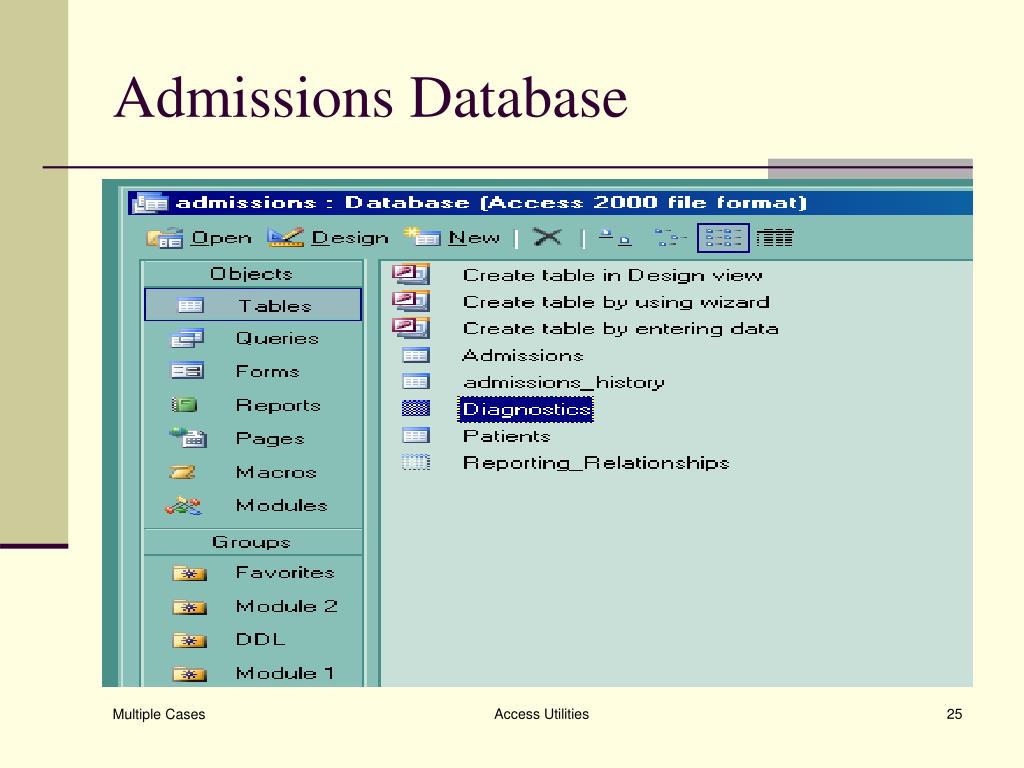Click the Open toolbar button
The height and width of the screenshot is (768, 1024).
pos(199,238)
